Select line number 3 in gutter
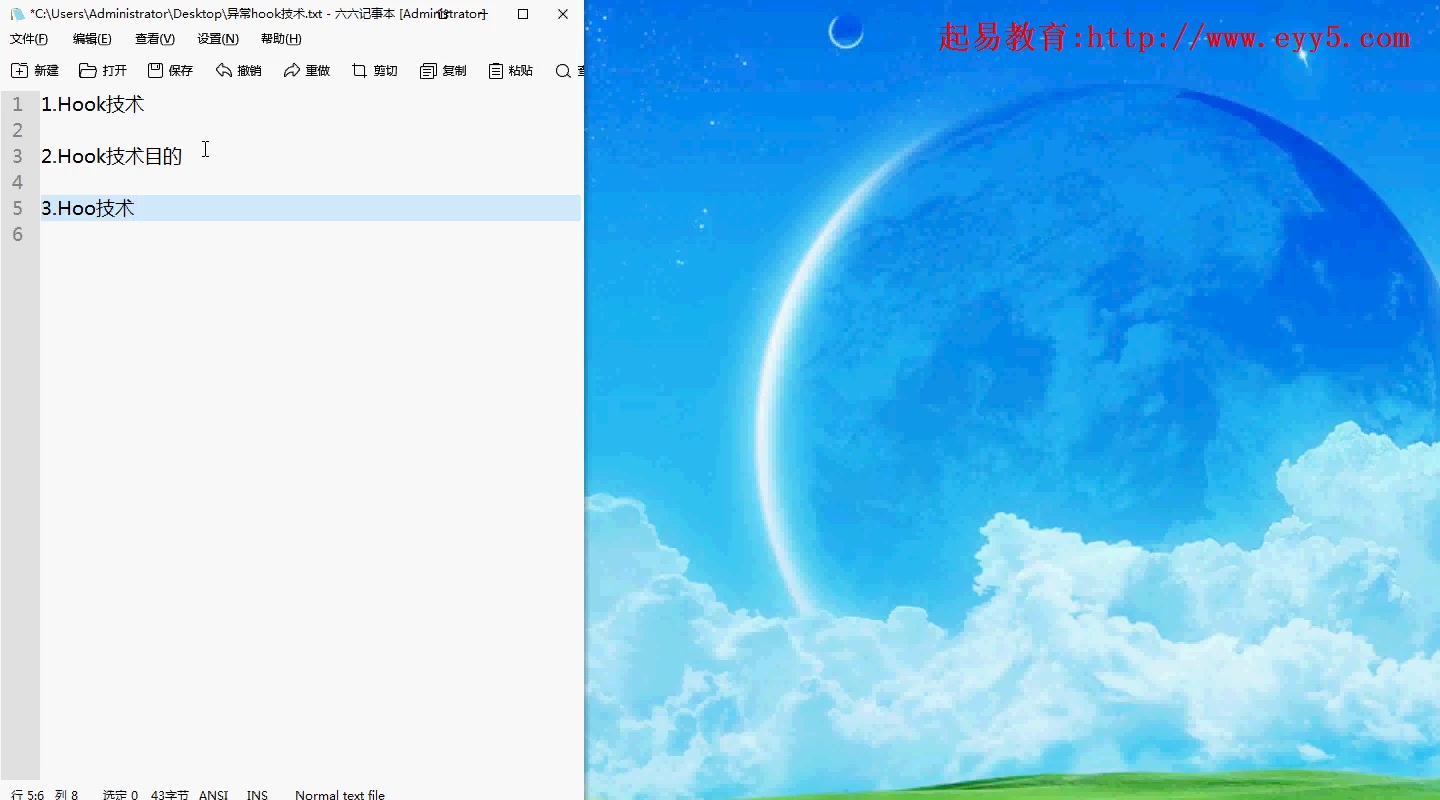 point(17,156)
